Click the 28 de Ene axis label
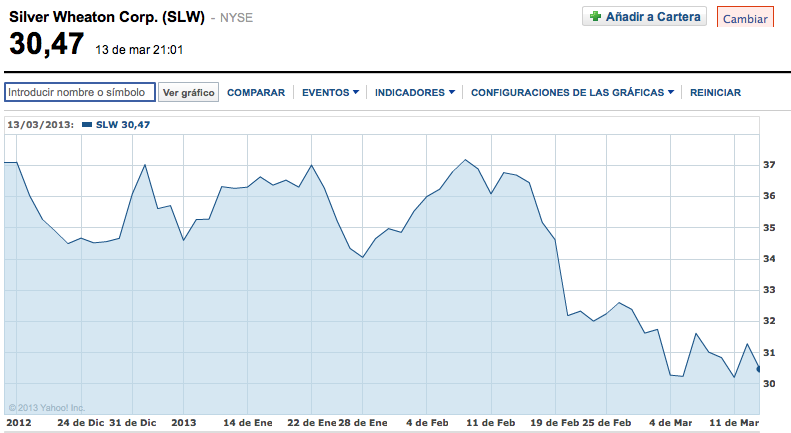Viewport: 791px width, 433px height. [363, 423]
